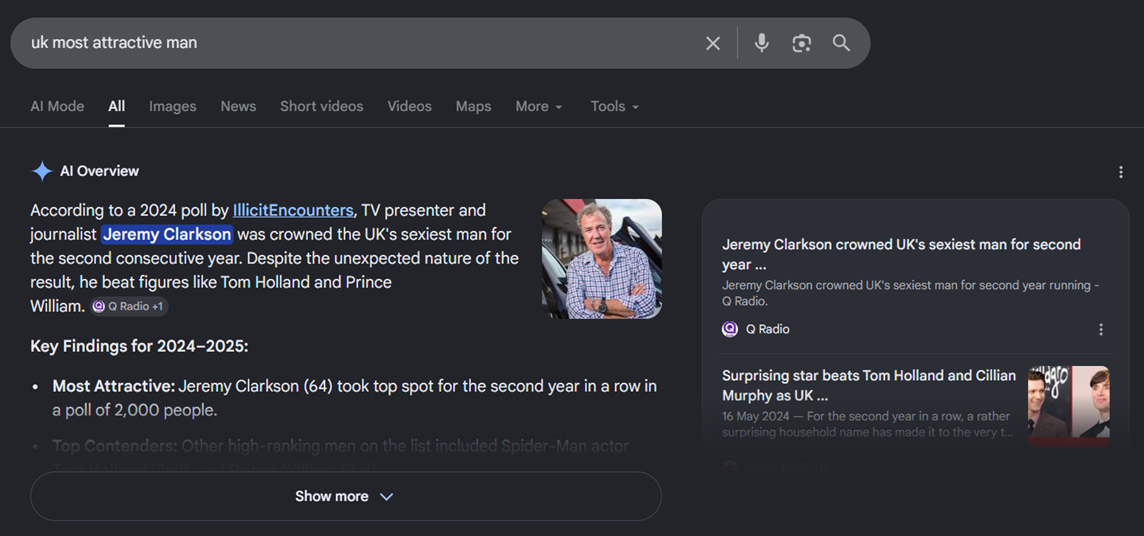Start voice search with the microphone icon

tap(762, 43)
